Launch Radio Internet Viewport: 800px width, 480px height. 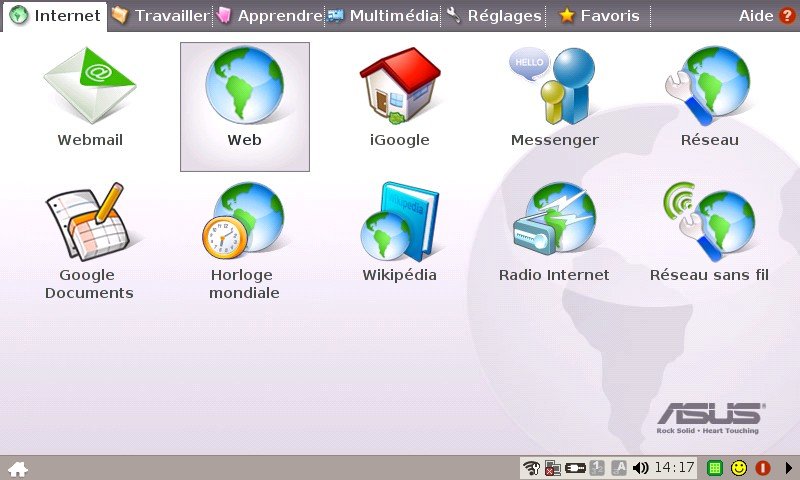(554, 219)
